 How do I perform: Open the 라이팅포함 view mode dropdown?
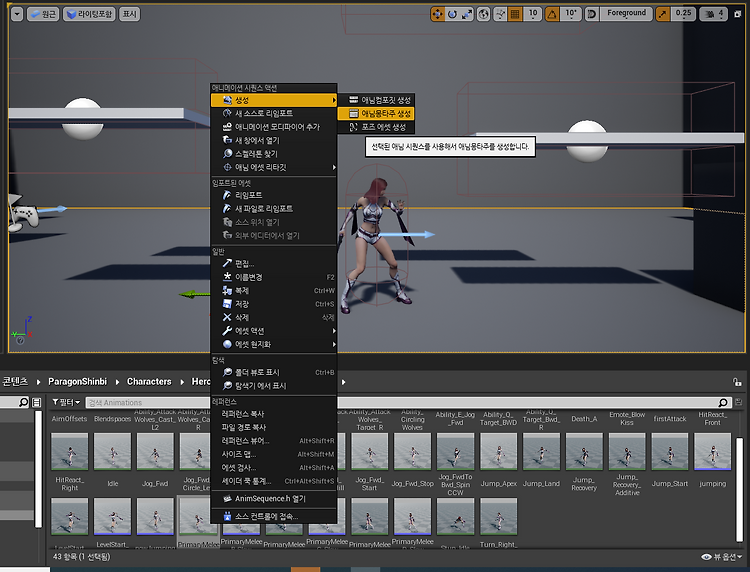click(89, 14)
